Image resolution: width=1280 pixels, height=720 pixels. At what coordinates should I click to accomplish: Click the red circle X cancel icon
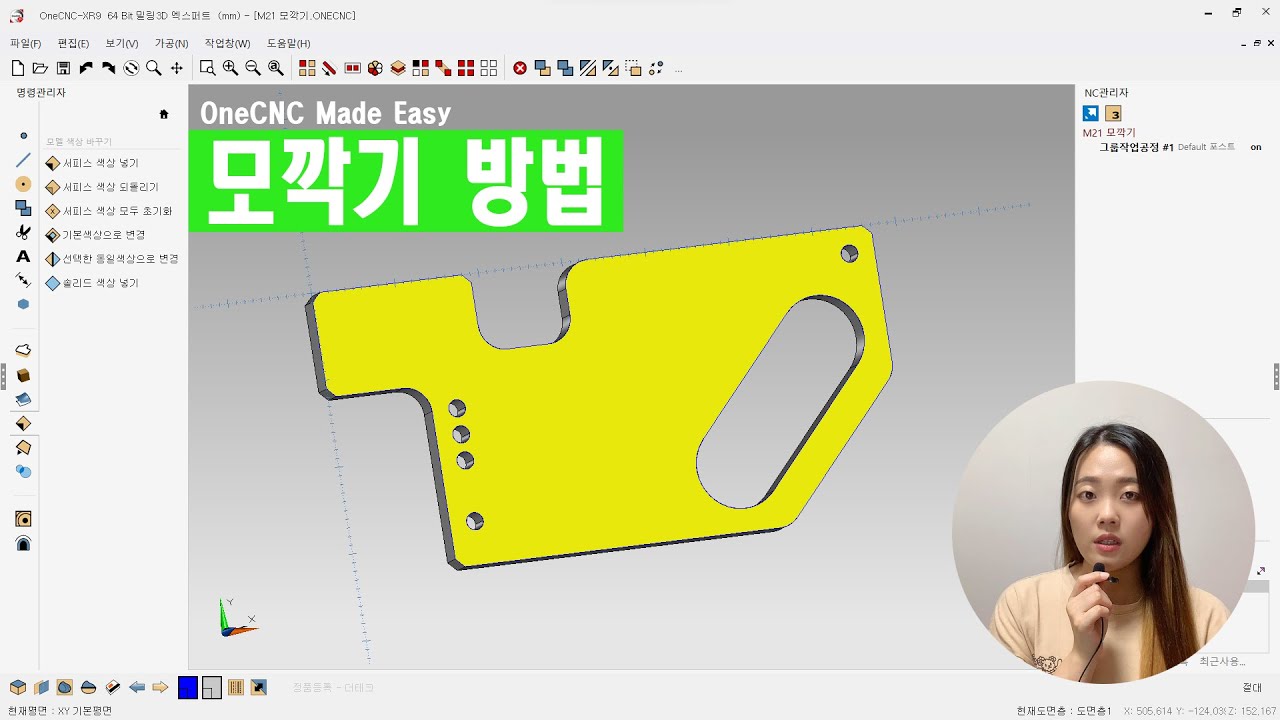tap(520, 68)
